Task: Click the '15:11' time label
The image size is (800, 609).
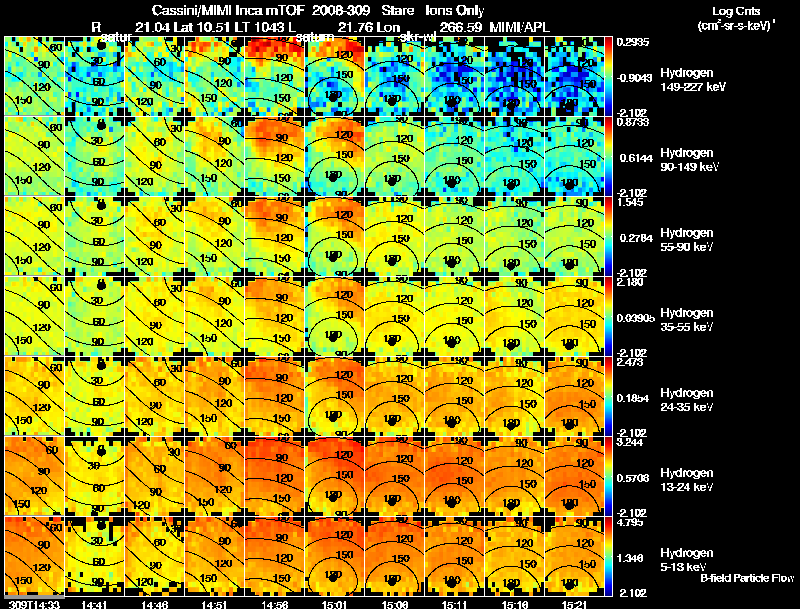Action: [455, 605]
